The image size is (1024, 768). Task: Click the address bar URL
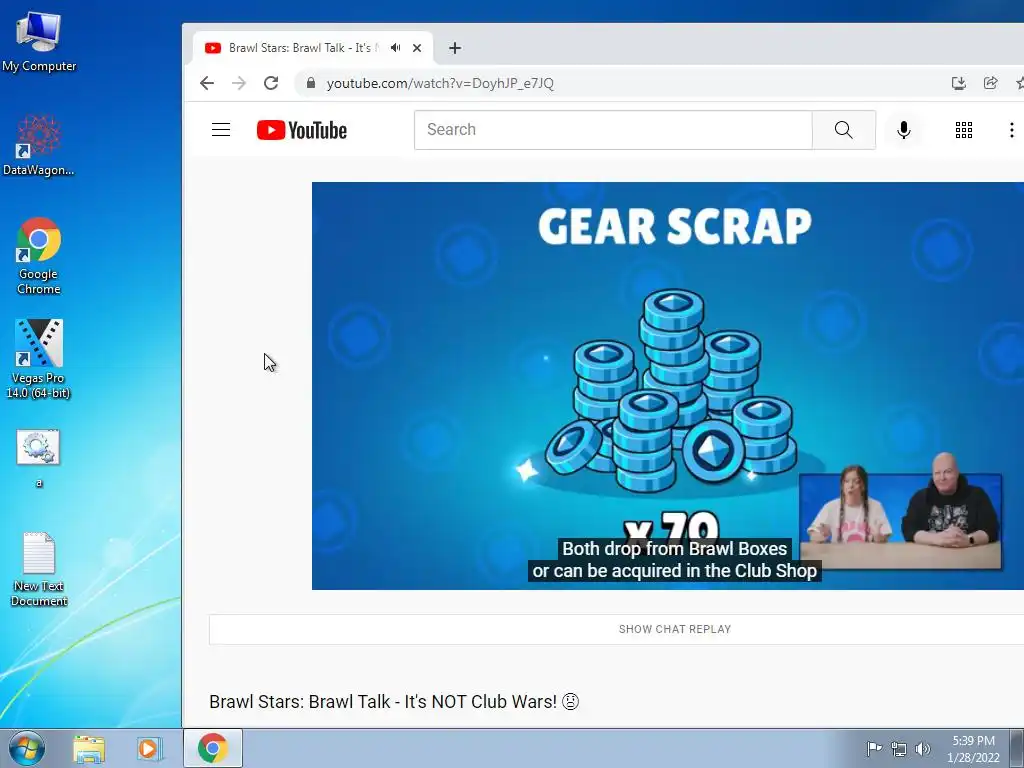tap(440, 83)
